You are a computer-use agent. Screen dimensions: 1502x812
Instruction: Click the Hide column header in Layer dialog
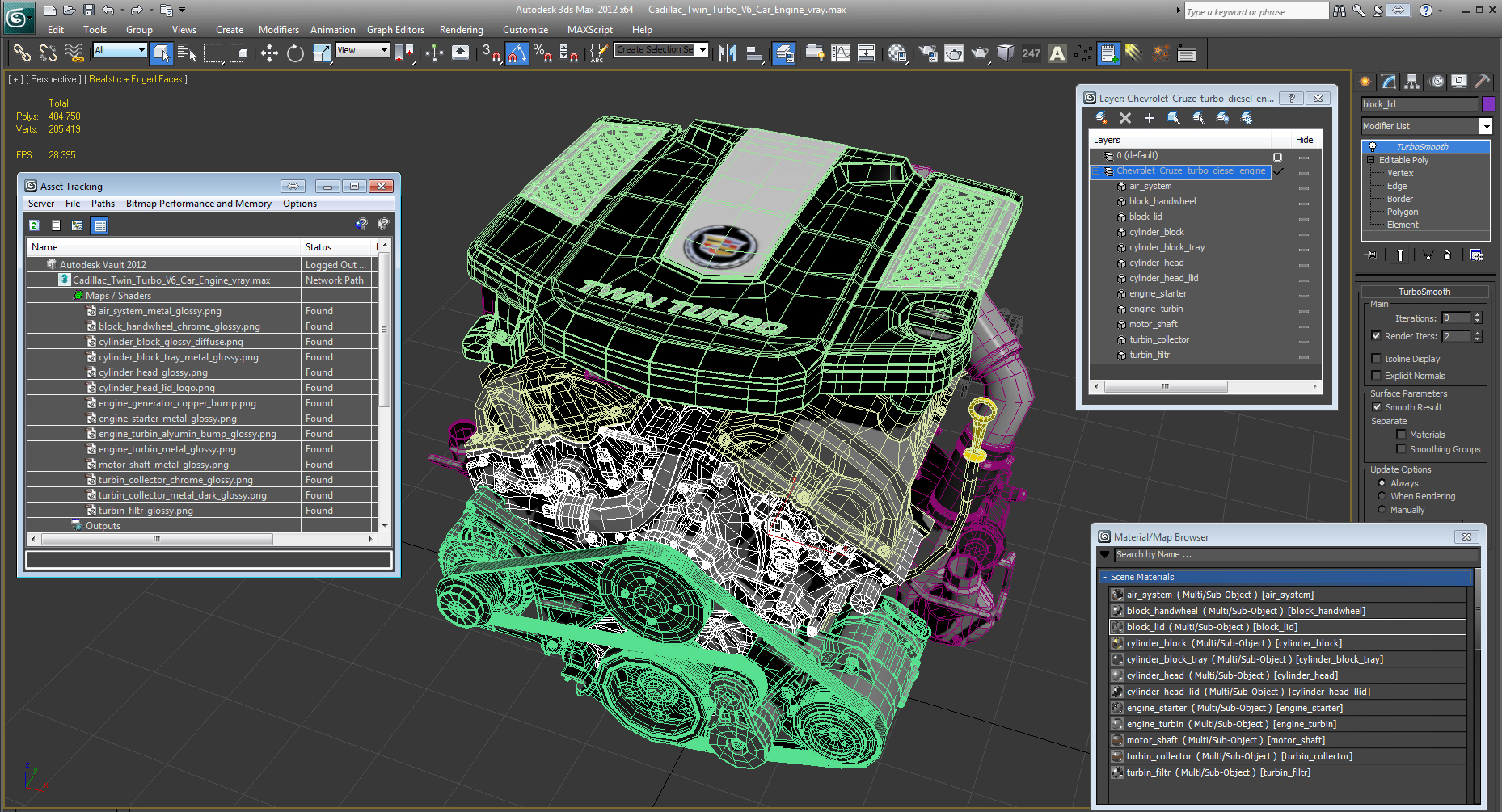coord(1305,140)
